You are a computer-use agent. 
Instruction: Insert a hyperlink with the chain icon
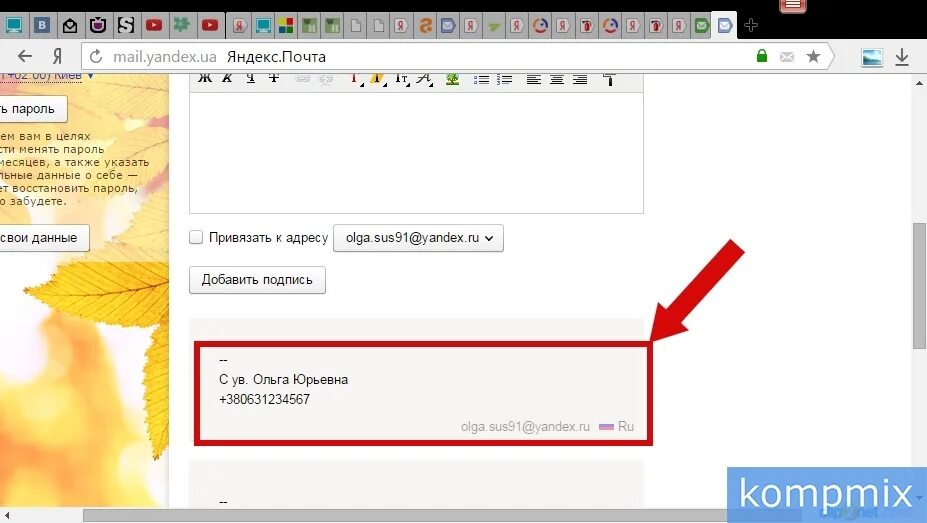(303, 79)
